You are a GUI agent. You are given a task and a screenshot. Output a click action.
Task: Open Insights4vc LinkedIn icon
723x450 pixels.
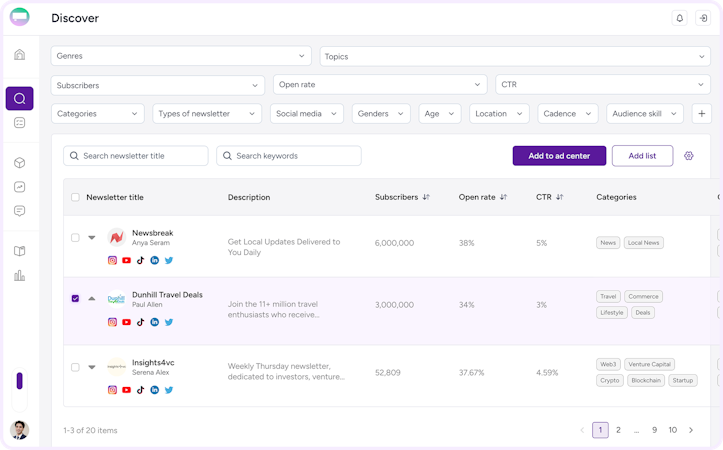coord(155,390)
